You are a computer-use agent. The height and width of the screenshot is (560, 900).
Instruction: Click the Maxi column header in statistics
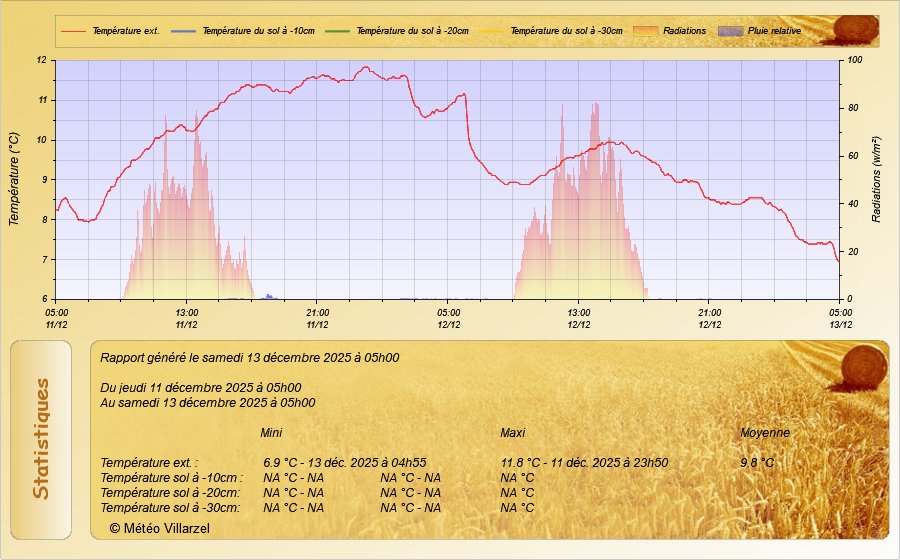pos(513,433)
